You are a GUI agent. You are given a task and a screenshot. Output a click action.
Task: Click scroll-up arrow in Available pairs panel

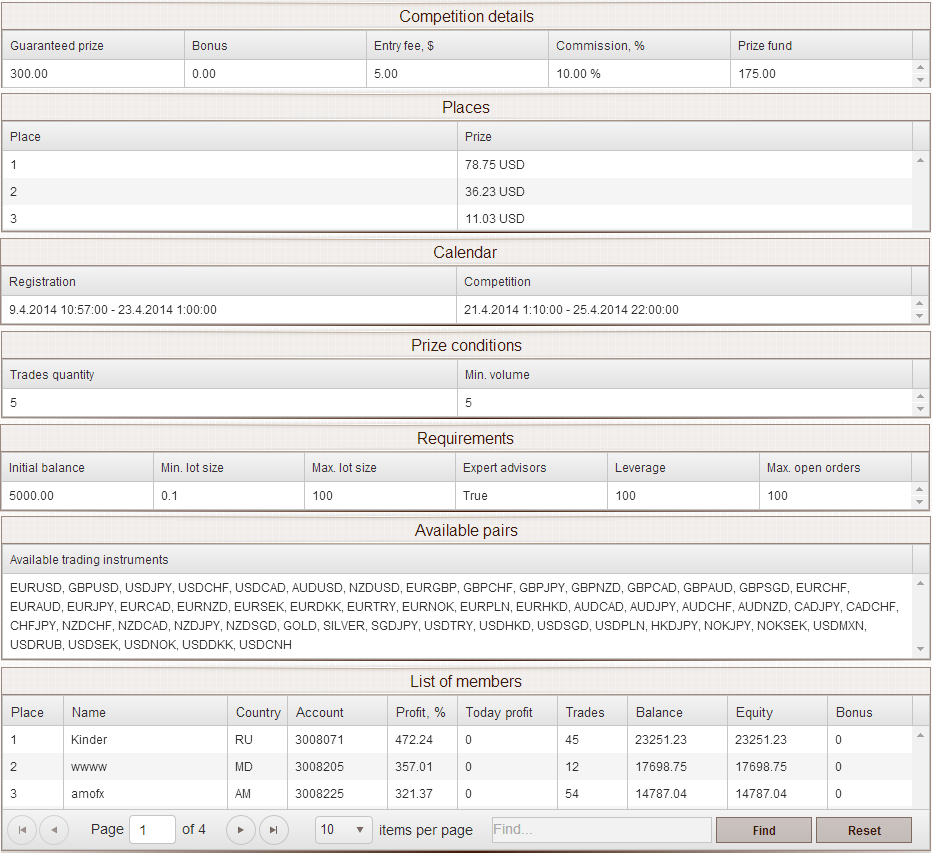point(920,582)
